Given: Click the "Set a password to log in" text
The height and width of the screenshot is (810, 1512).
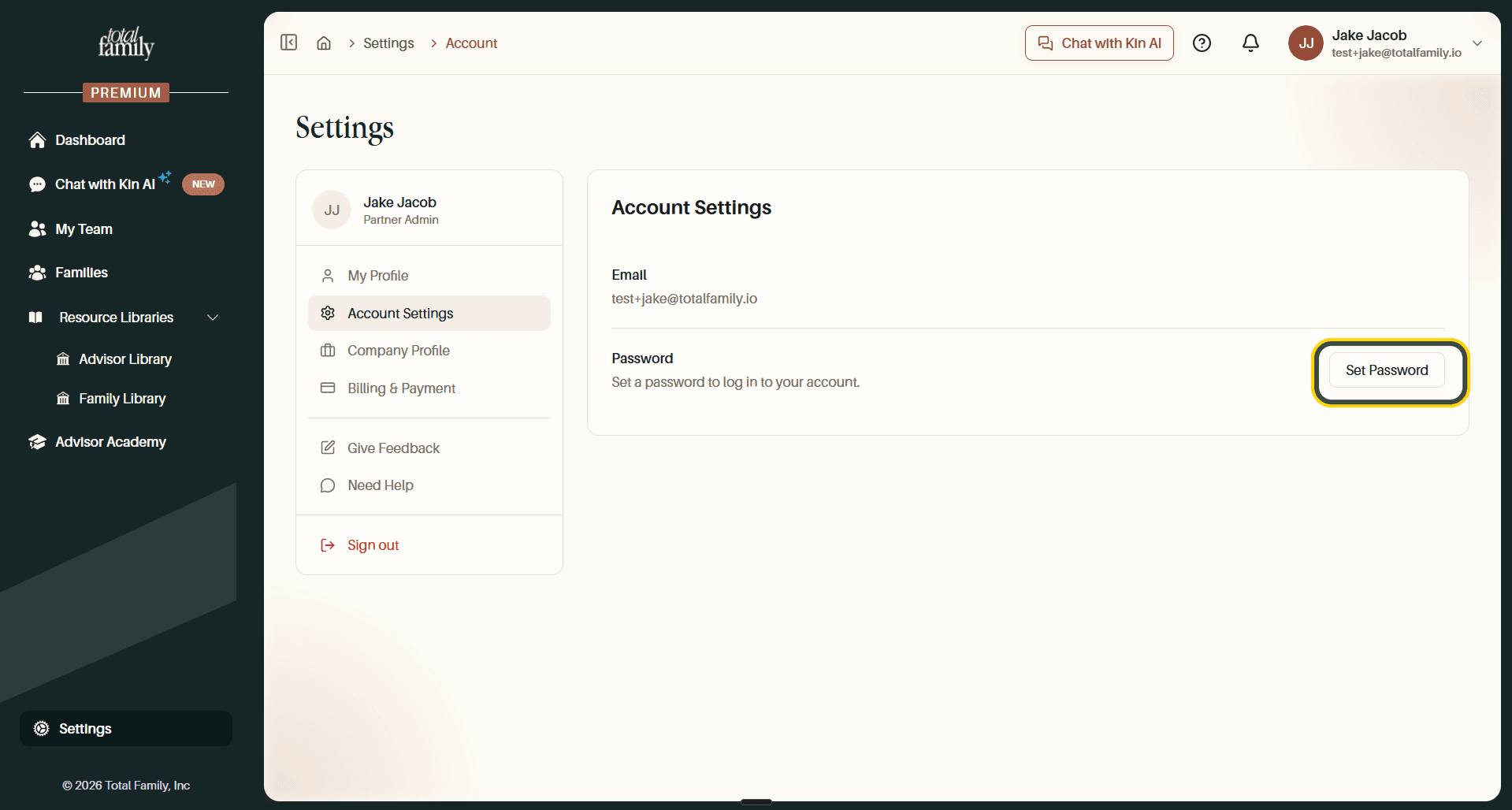Looking at the screenshot, I should [x=735, y=382].
